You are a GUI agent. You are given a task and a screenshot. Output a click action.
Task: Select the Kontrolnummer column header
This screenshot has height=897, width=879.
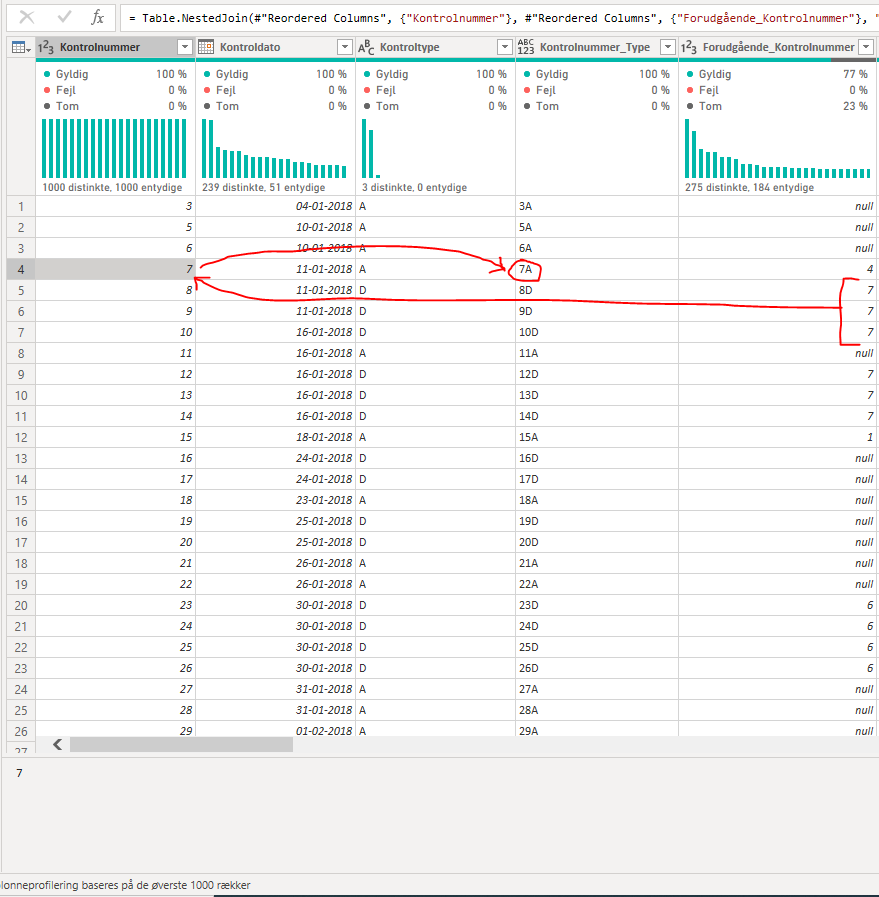tap(116, 47)
